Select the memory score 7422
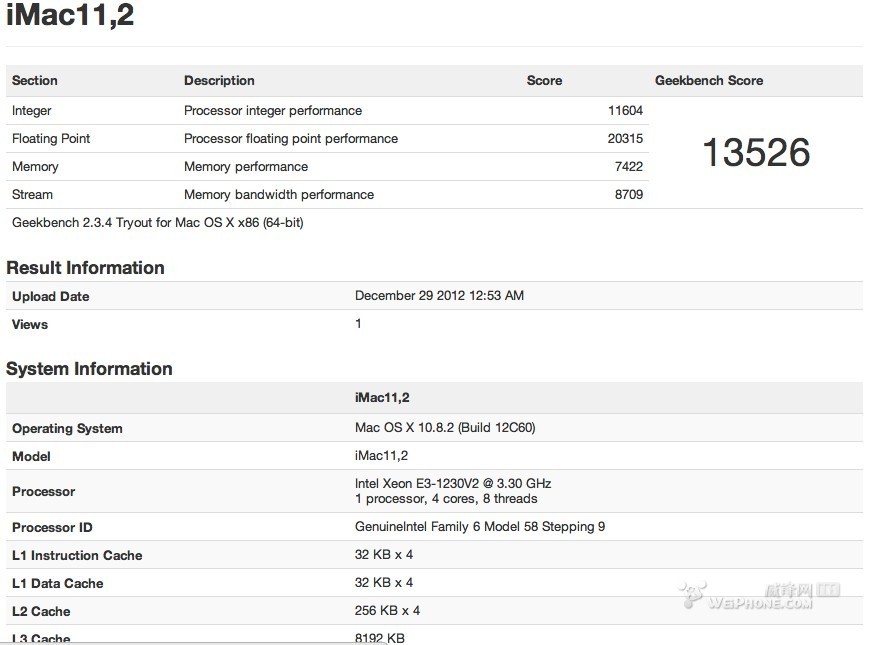 pos(628,167)
